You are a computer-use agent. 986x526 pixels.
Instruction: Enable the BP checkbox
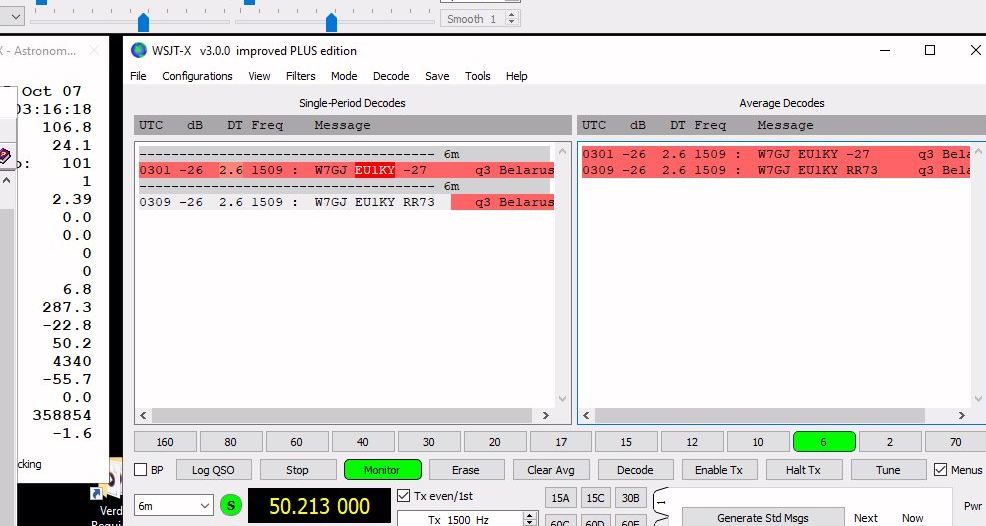click(141, 470)
